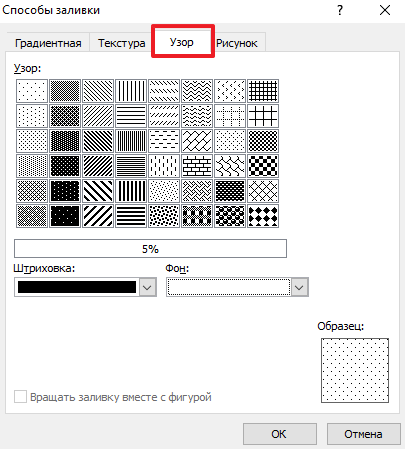
Task: Select the diagonal brick pattern
Action: click(x=197, y=141)
